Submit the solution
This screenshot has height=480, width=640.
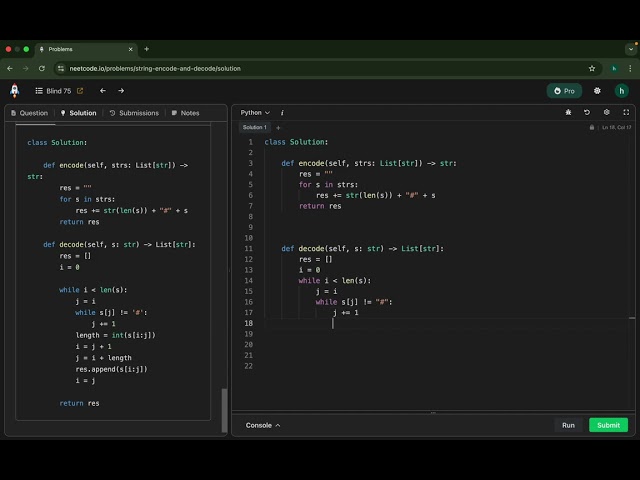(608, 425)
